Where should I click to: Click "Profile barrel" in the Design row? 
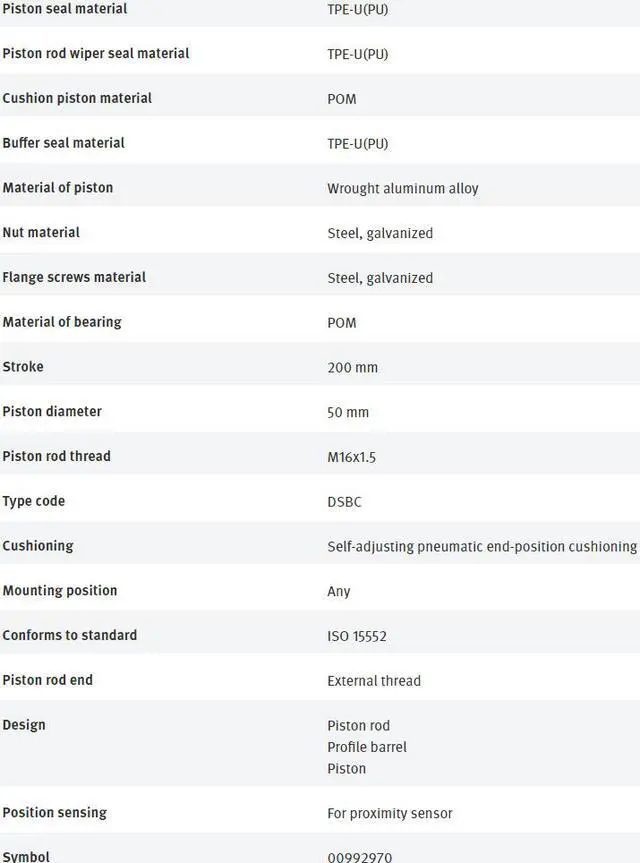pyautogui.click(x=367, y=747)
